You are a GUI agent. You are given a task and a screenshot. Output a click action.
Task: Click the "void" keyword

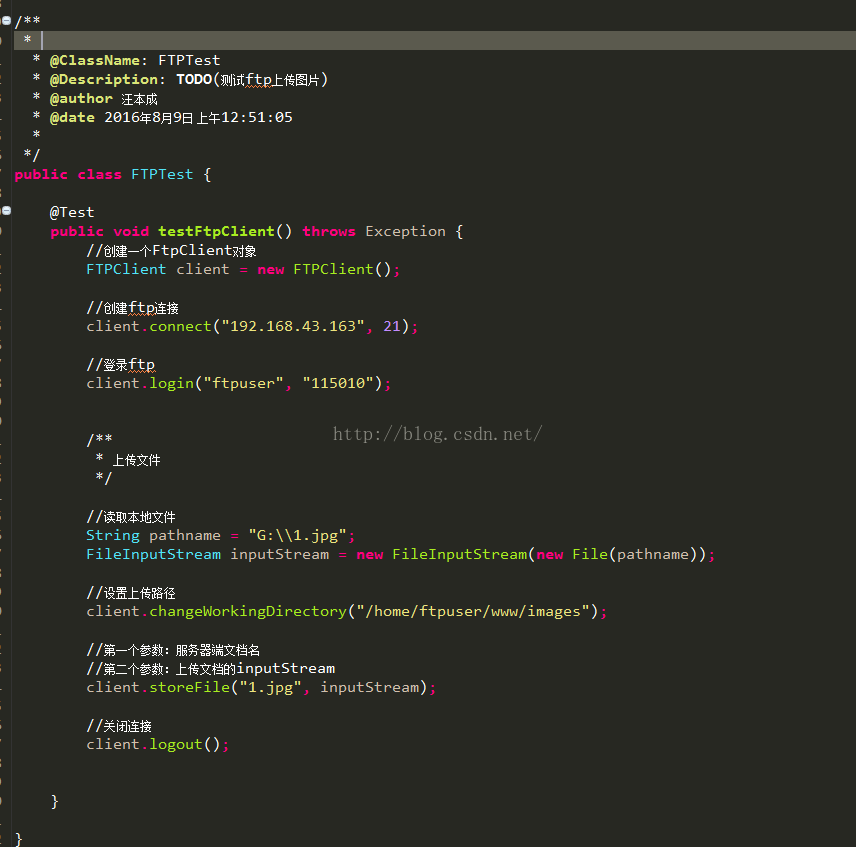[x=131, y=231]
